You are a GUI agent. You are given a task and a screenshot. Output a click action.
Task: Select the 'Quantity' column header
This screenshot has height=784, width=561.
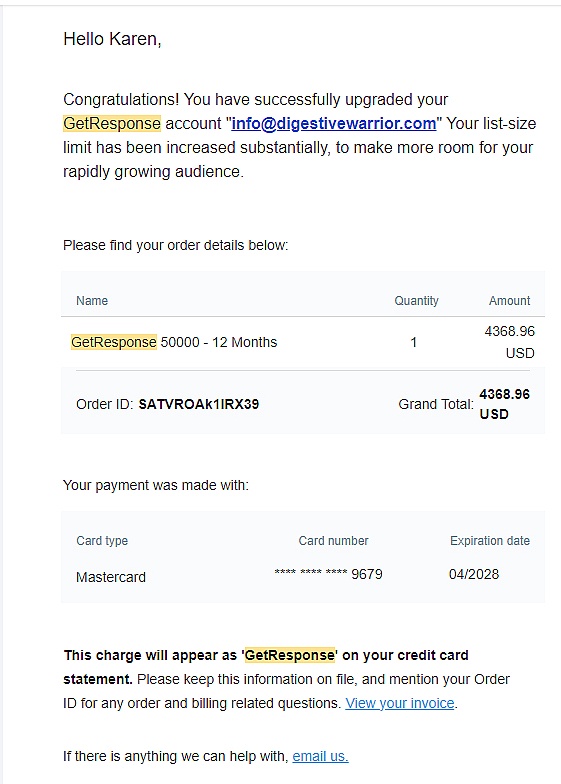[416, 300]
